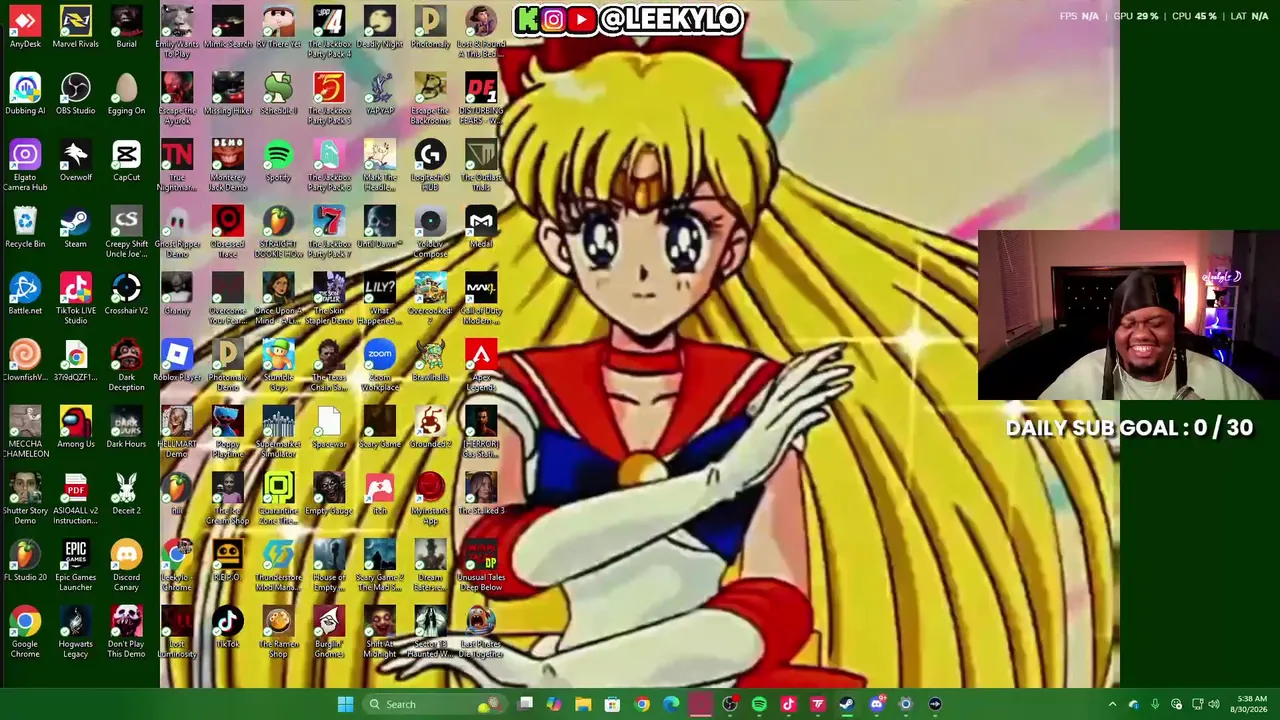Select the Spacewar file icon
This screenshot has height=720, width=1280.
[329, 427]
